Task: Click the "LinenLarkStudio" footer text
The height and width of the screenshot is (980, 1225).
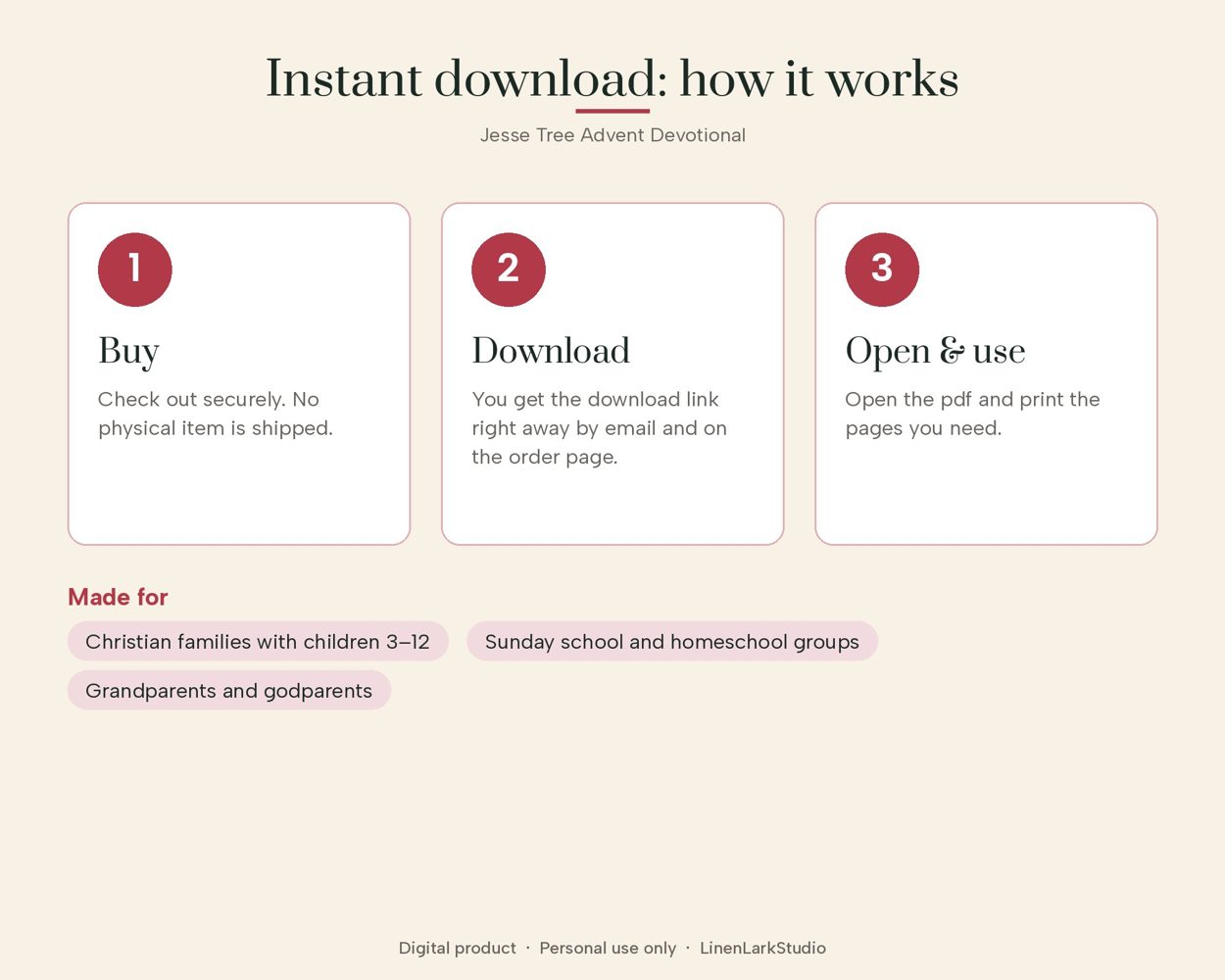Action: [x=762, y=948]
